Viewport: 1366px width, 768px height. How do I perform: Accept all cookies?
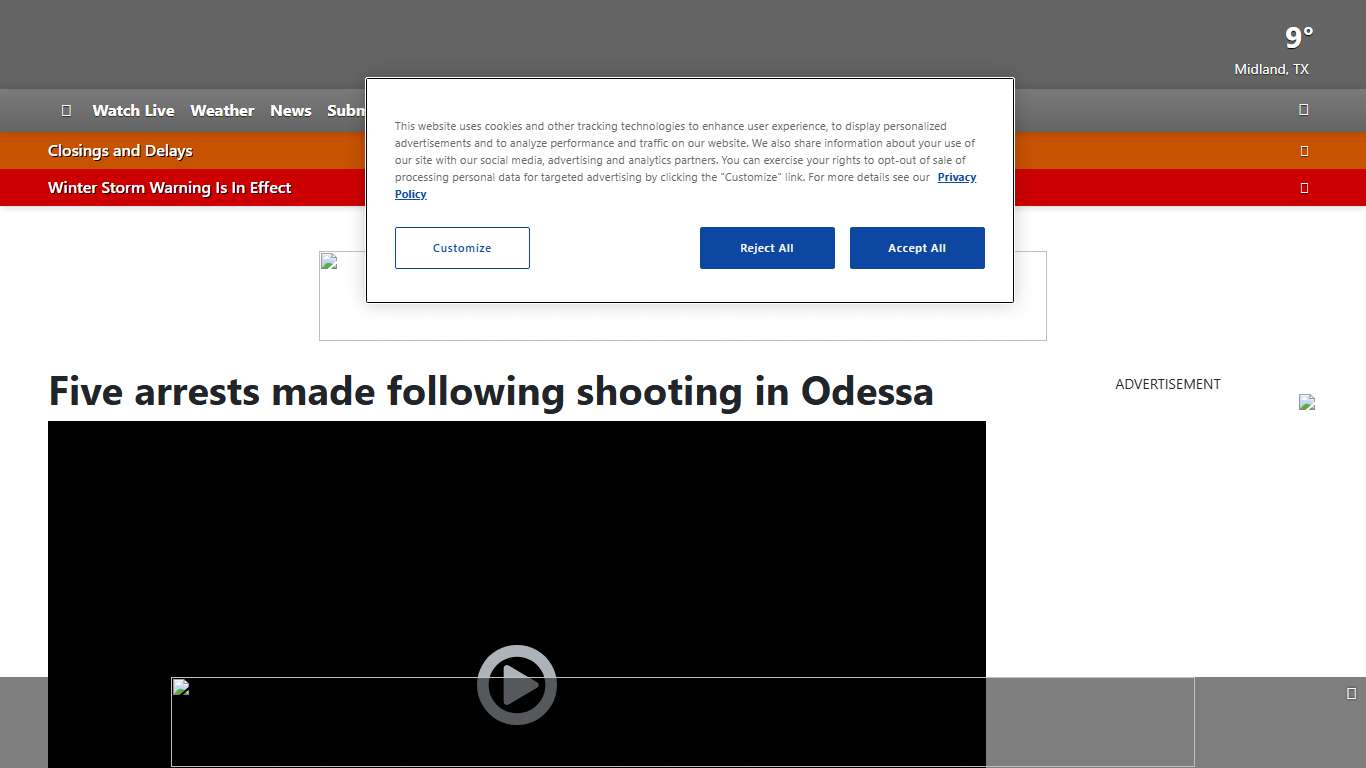tap(917, 247)
